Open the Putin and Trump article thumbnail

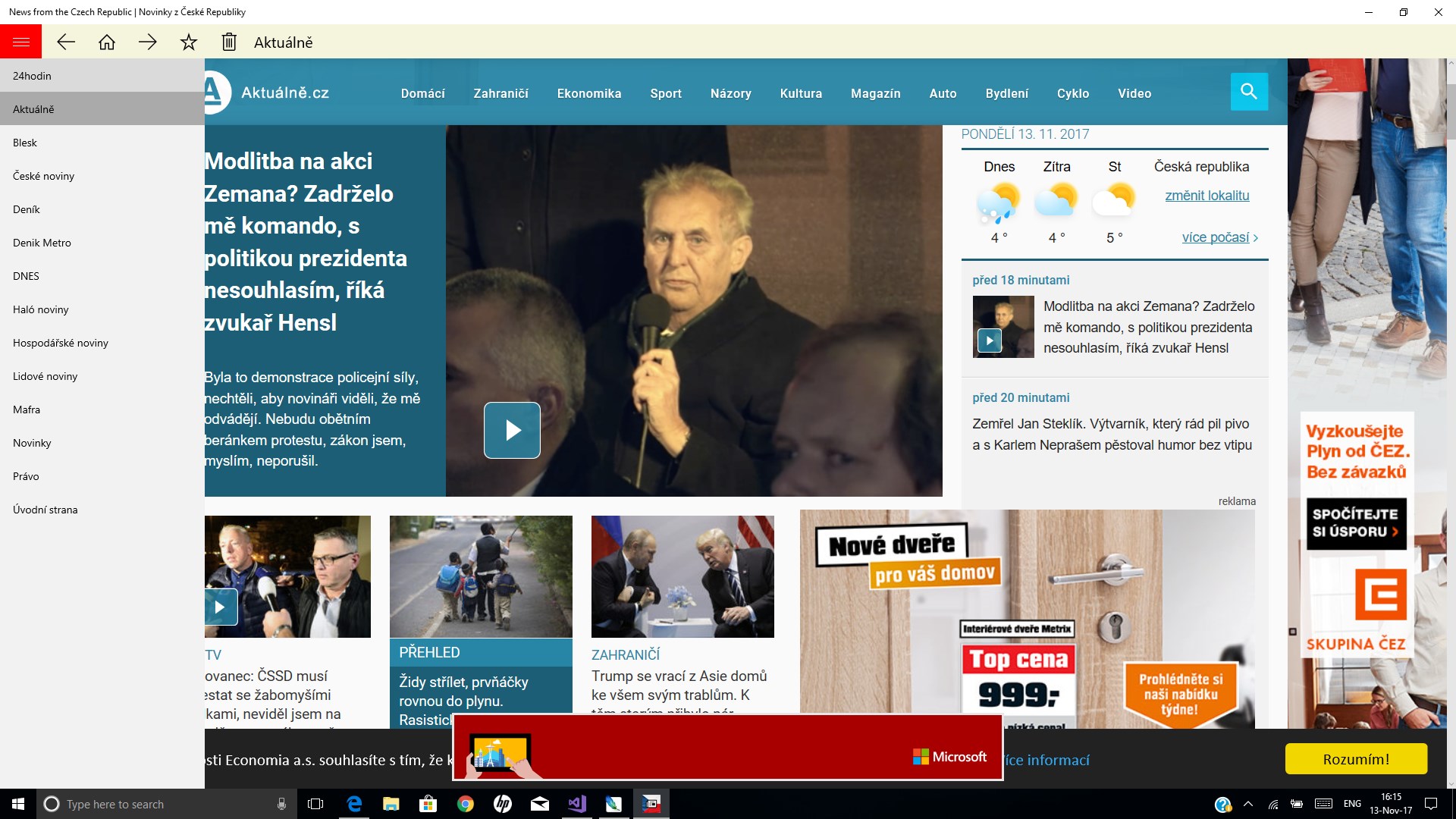pos(682,576)
